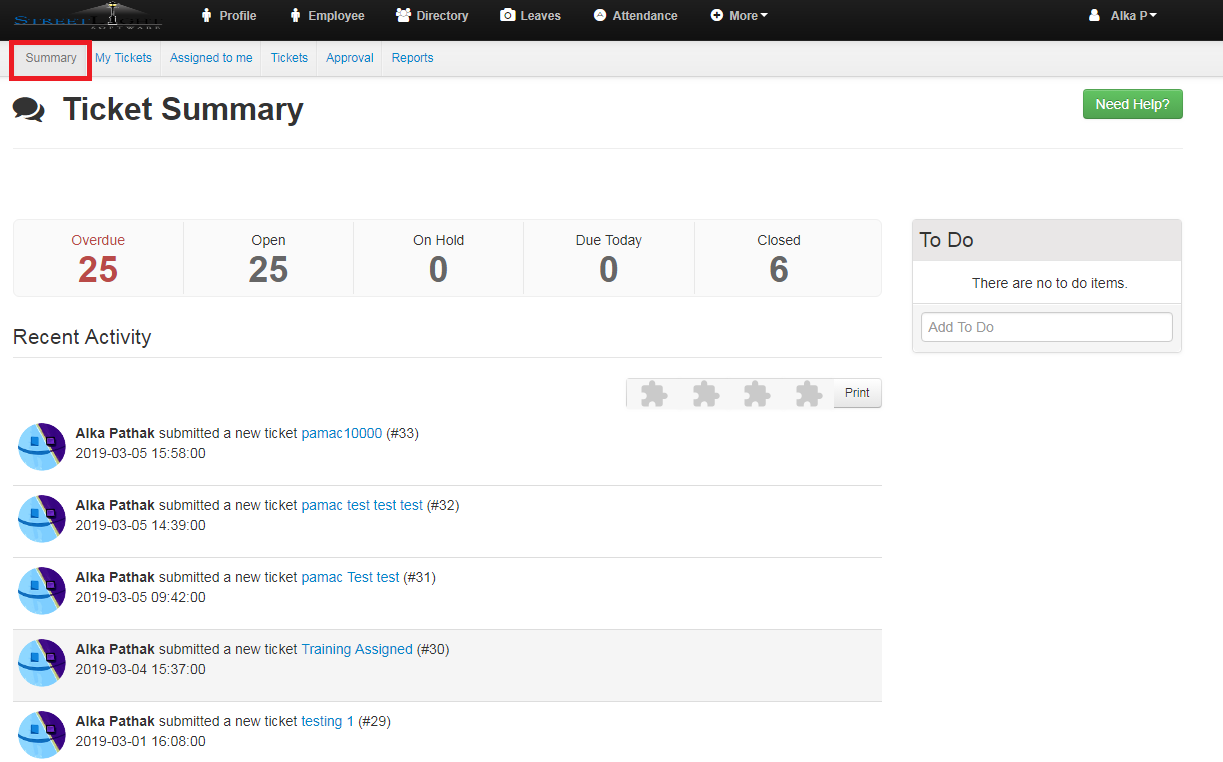The width and height of the screenshot is (1223, 762).
Task: Click the Street Light Software logo
Action: click(88, 17)
